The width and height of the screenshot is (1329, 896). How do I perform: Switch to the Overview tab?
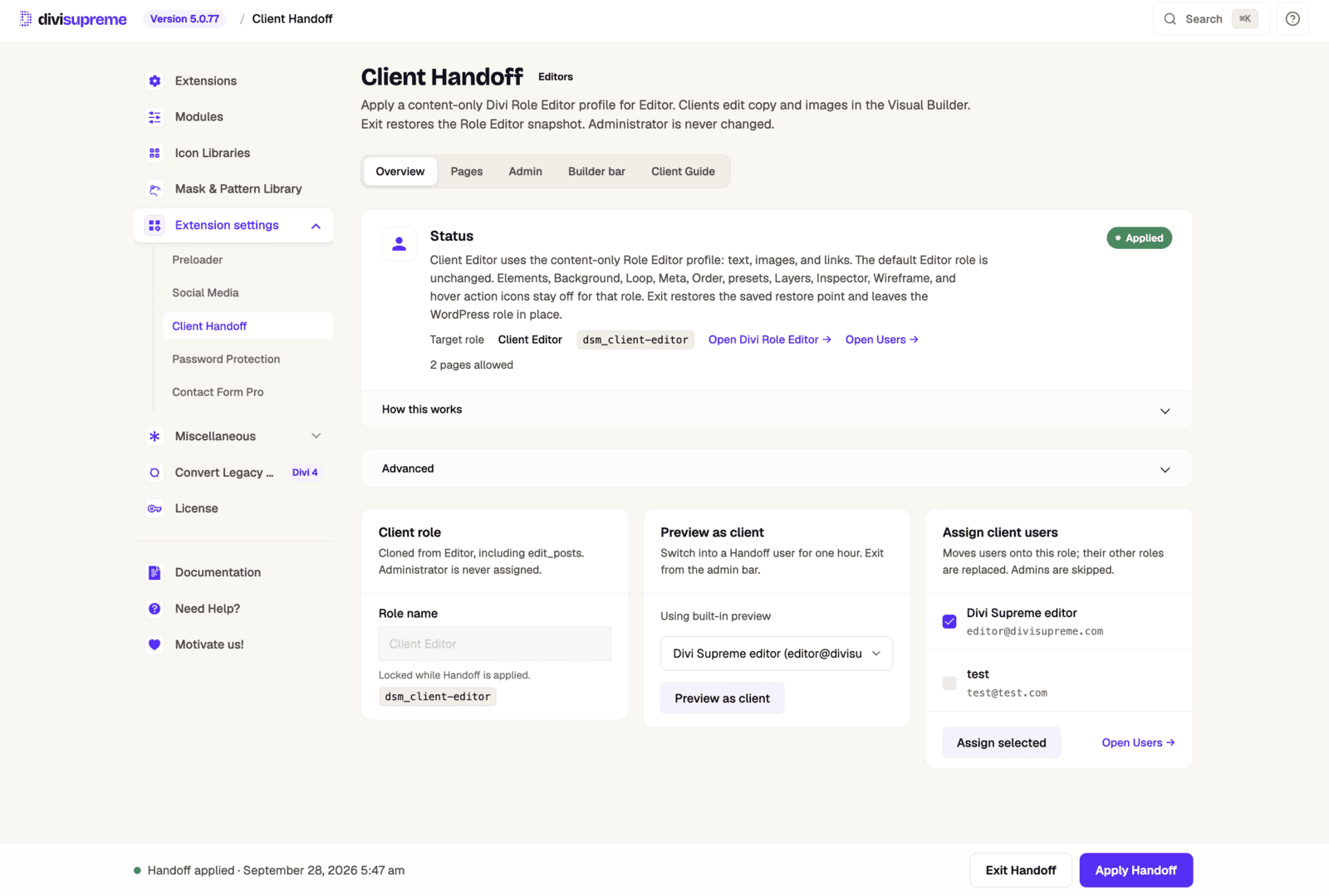400,171
